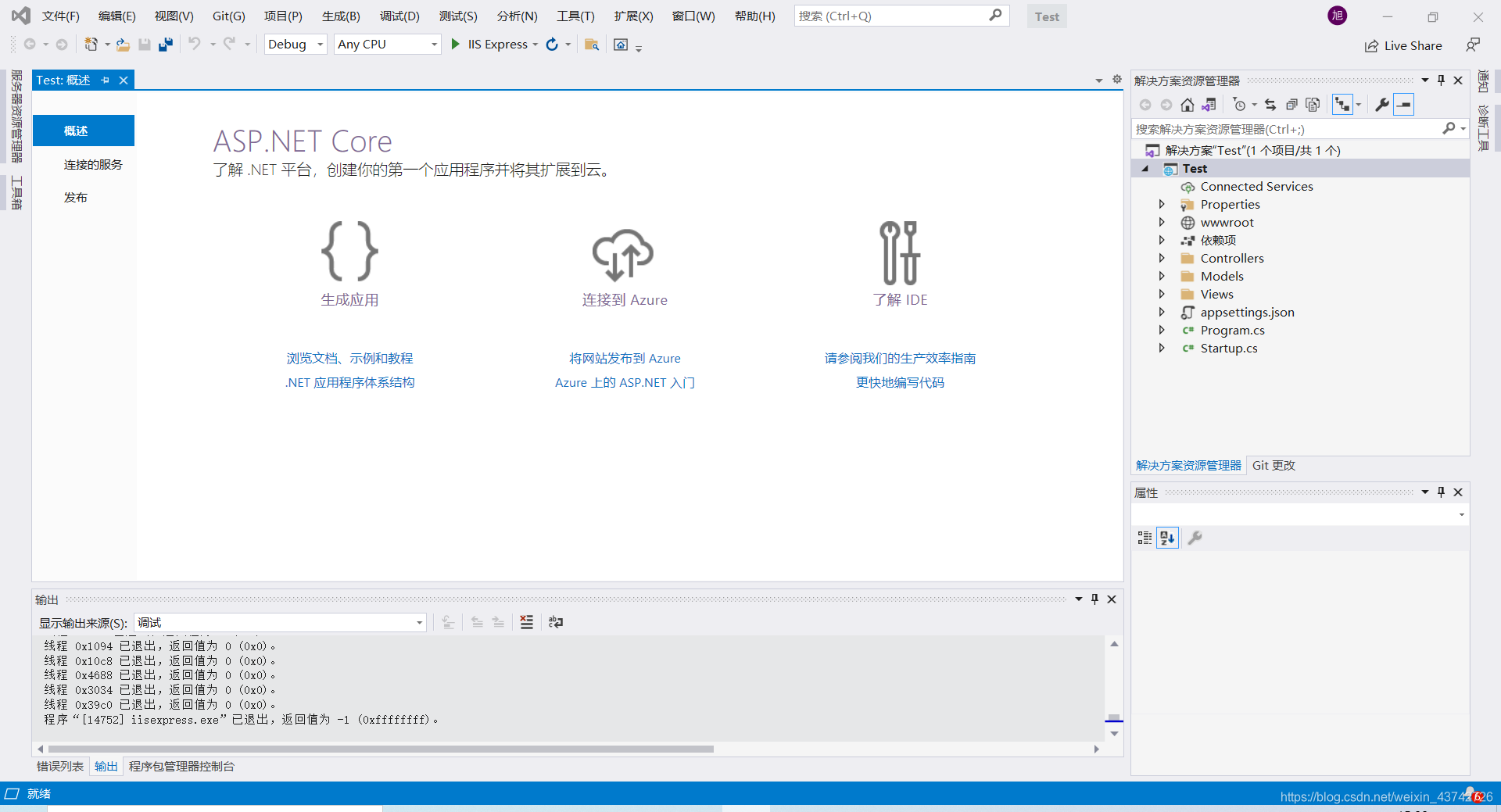Open the 调试(D) menu
This screenshot has width=1501, height=812.
(x=399, y=16)
